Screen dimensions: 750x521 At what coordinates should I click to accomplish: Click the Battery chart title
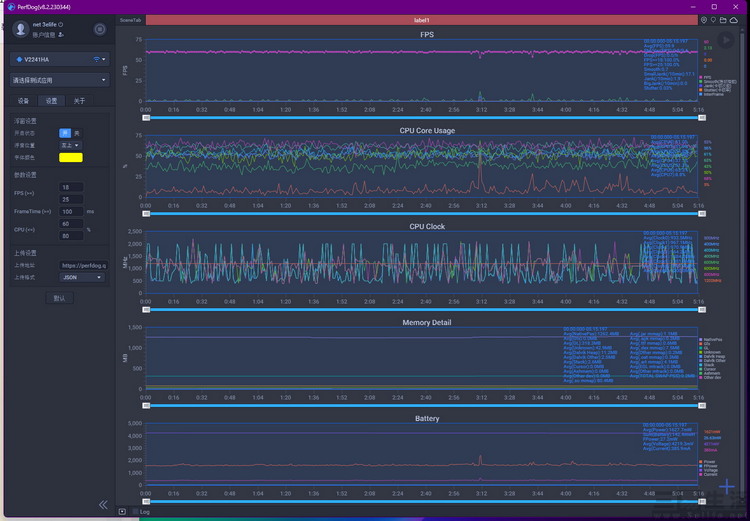click(x=427, y=418)
